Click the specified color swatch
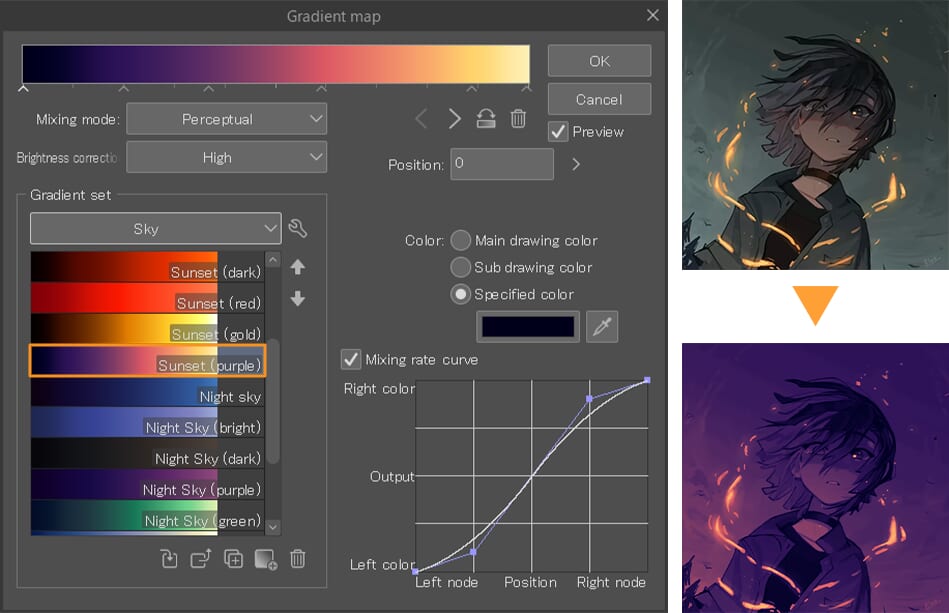 pos(529,327)
